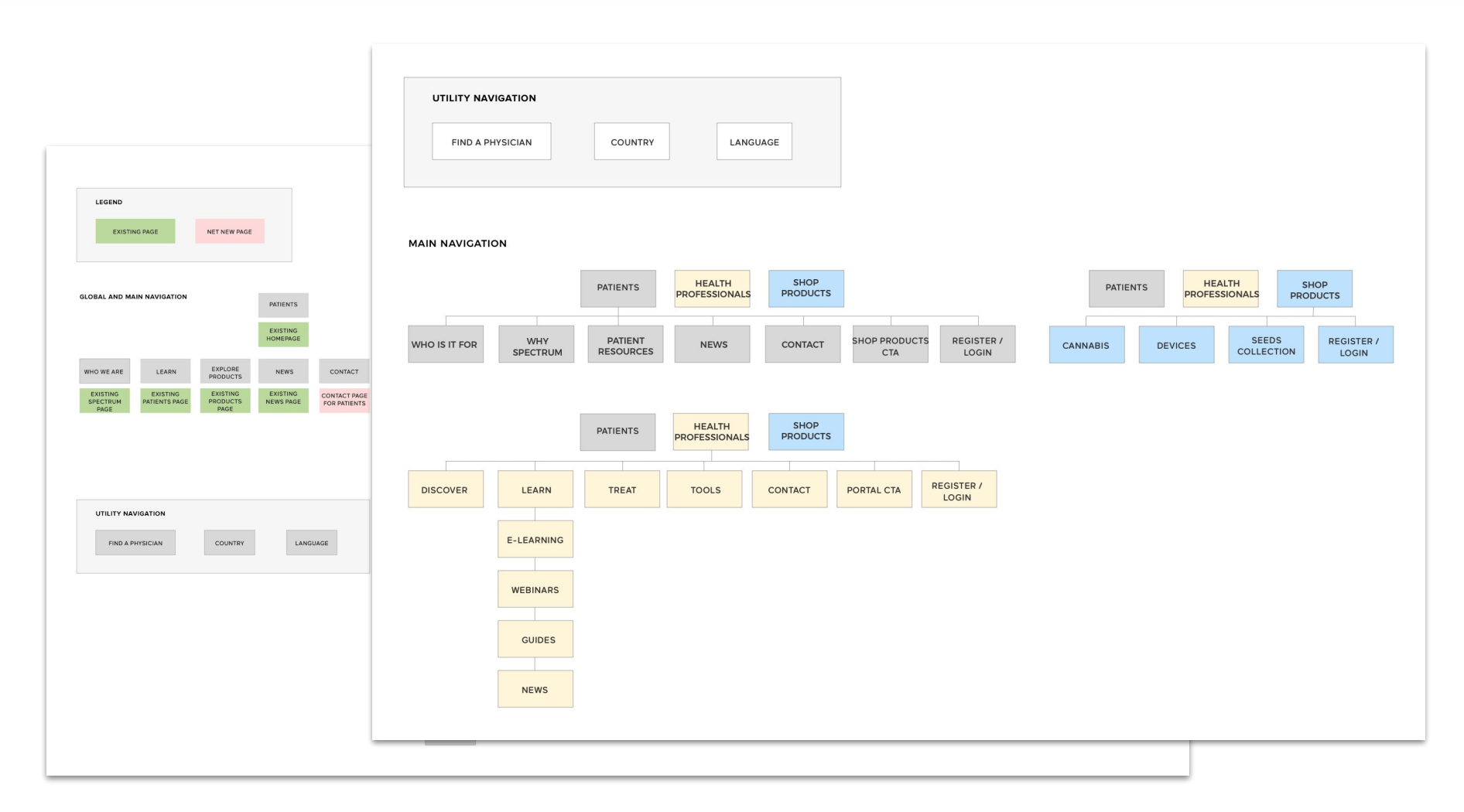The image size is (1464, 812).
Task: Select the EXISTING SPECTRUM PAGE box
Action: 104,401
